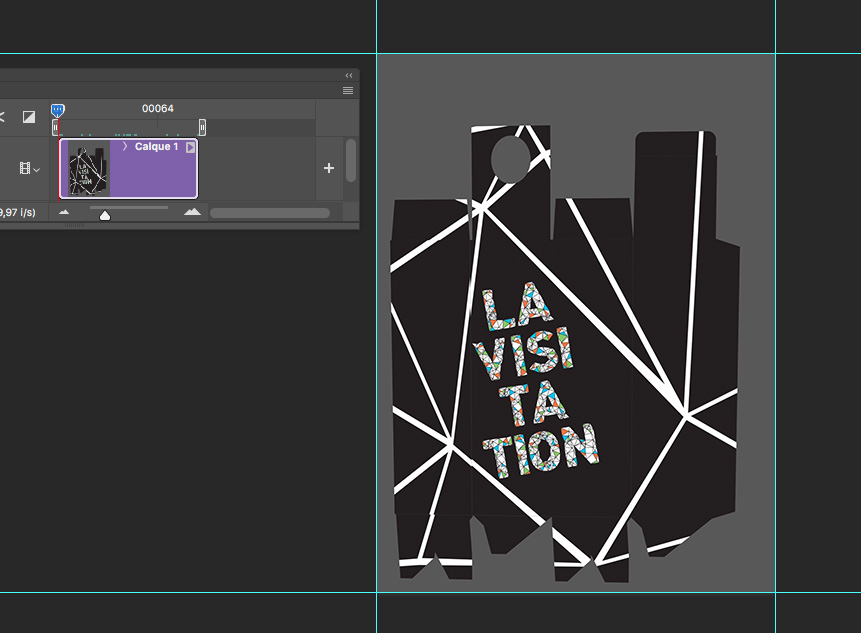The width and height of the screenshot is (861, 633).
Task: Click the vertical timeline track scrollbar
Action: tap(351, 161)
